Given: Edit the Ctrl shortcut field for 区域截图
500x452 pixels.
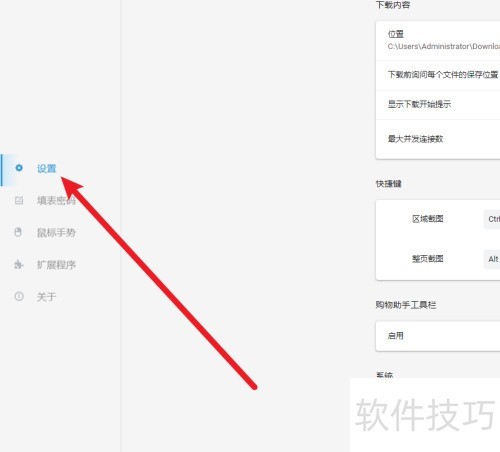Looking at the screenshot, I should pos(492,219).
